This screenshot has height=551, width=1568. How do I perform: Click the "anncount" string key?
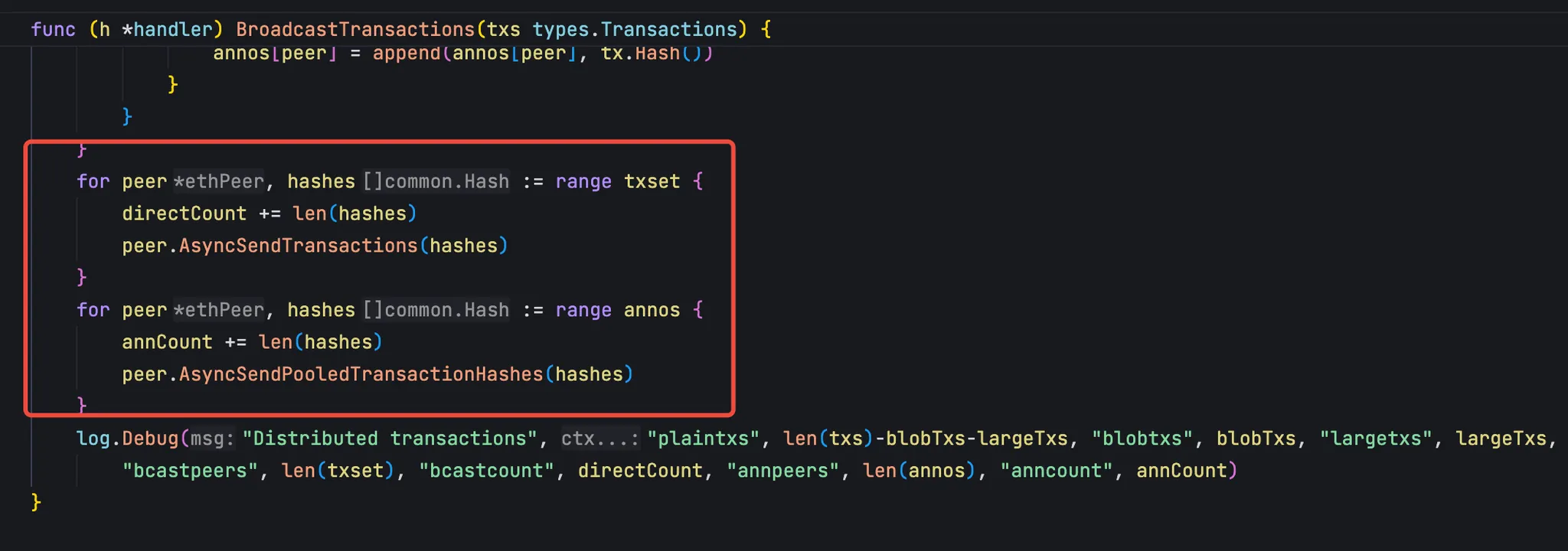1056,471
